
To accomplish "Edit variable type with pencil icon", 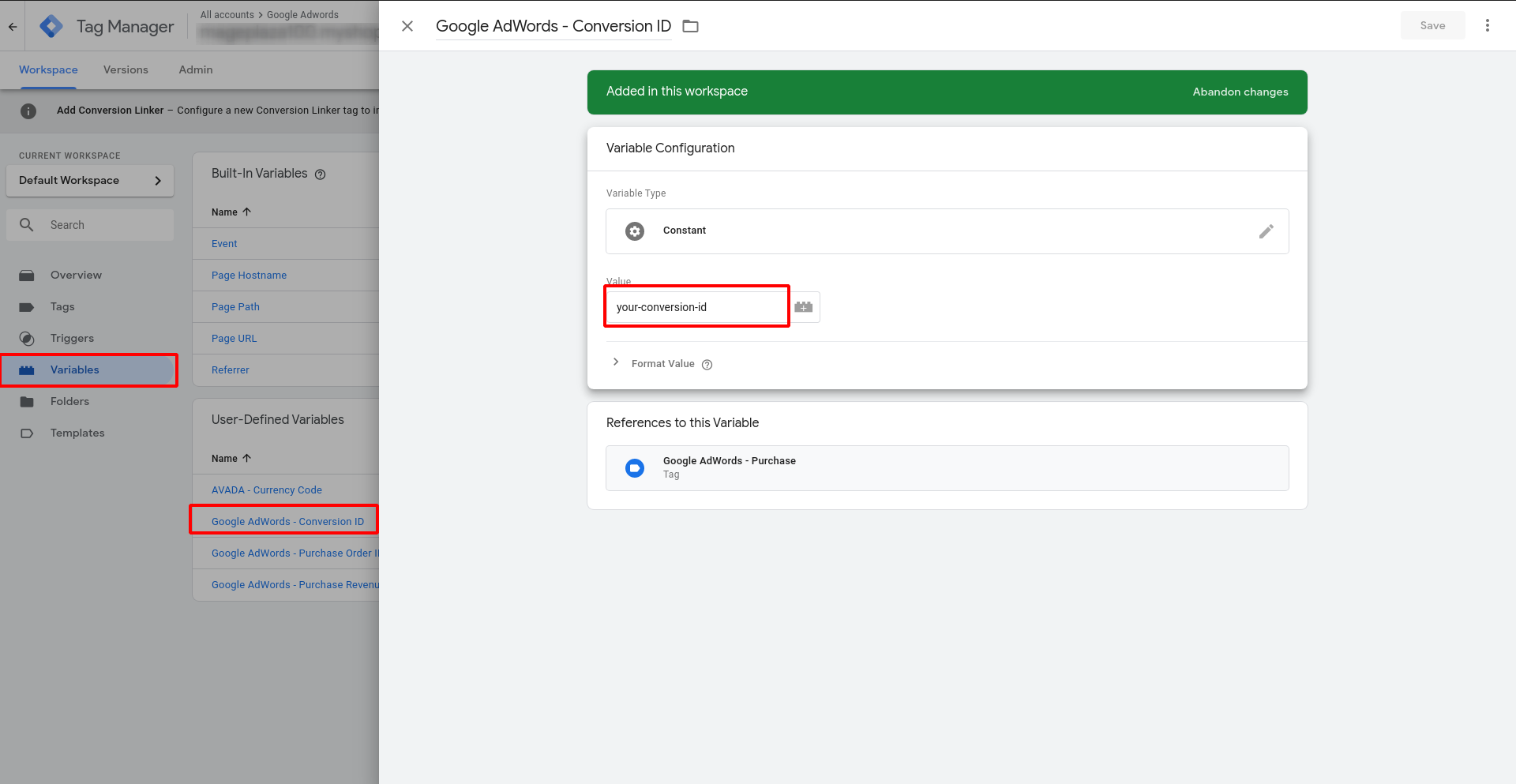I will [1266, 231].
